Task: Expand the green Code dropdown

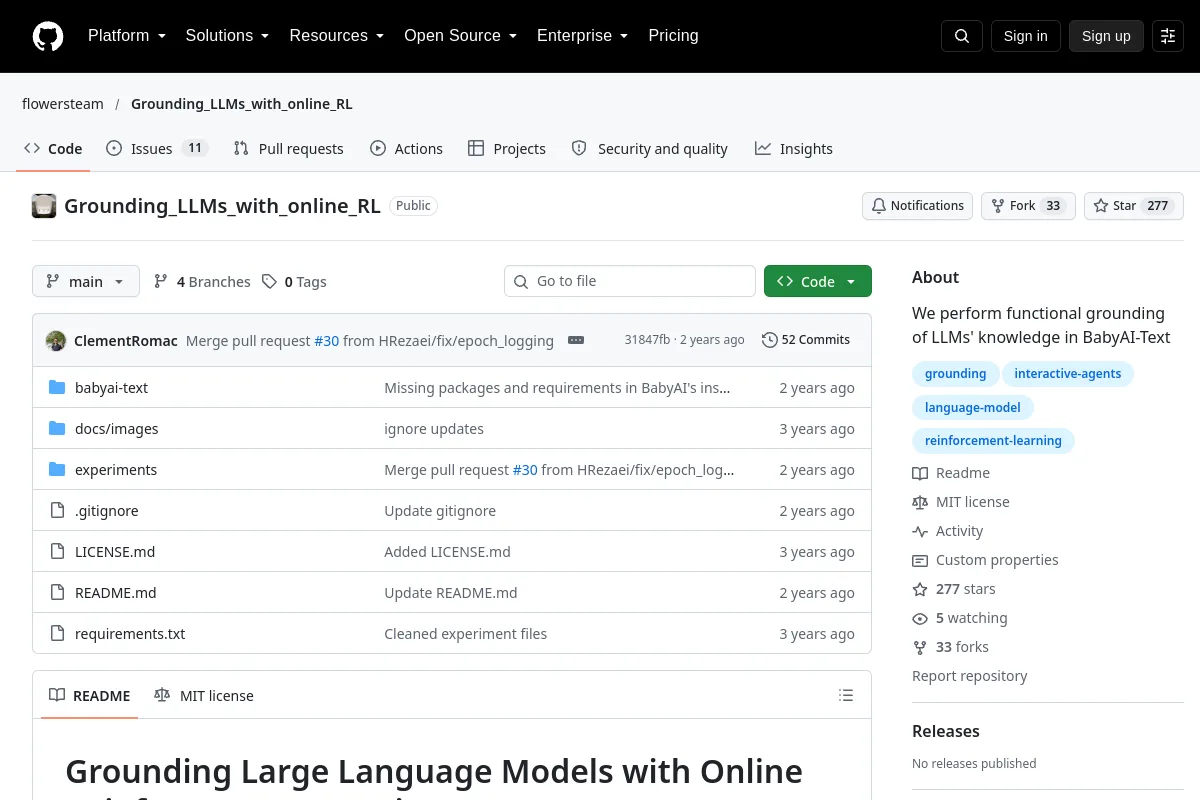Action: tap(818, 281)
